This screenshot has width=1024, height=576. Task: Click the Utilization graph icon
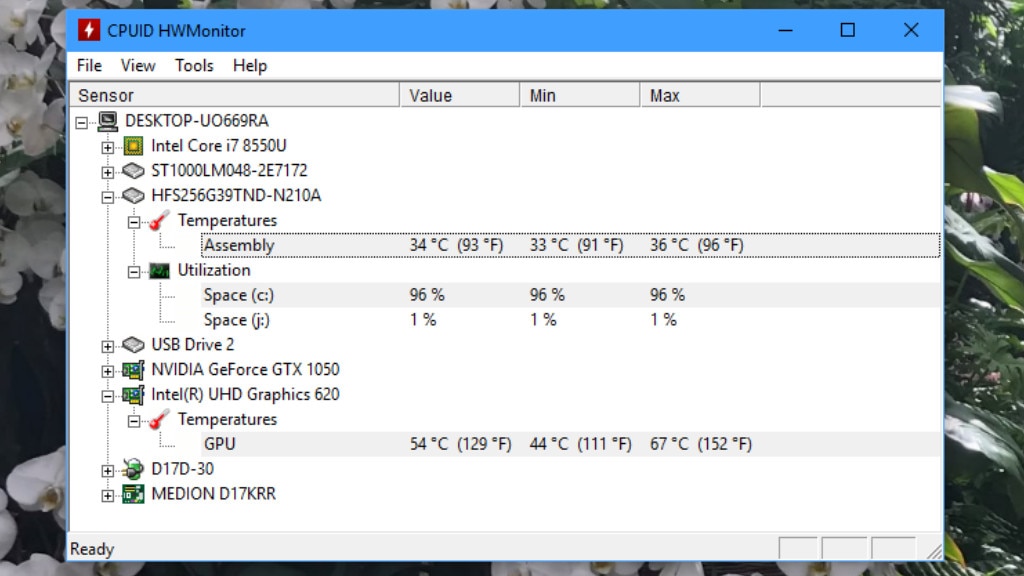tap(159, 270)
